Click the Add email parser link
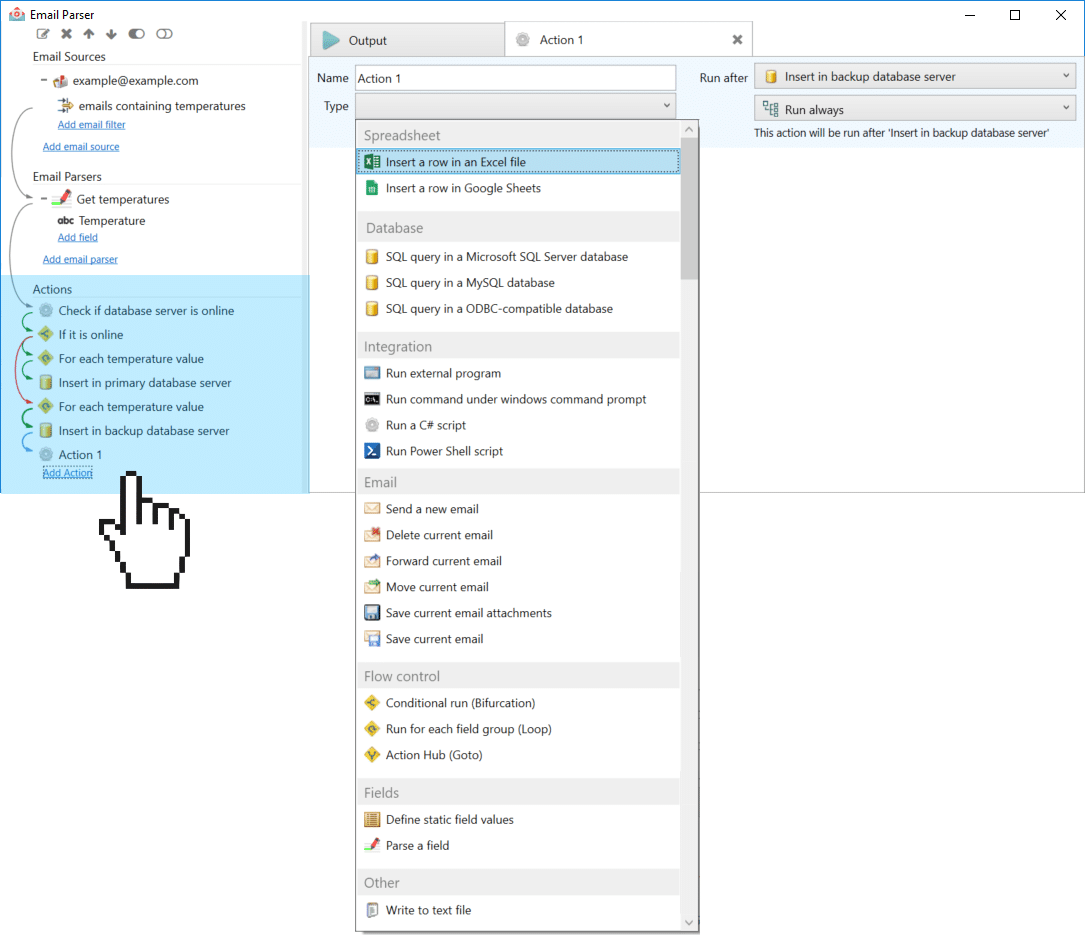Viewport: 1085px width, 935px height. [x=80, y=260]
